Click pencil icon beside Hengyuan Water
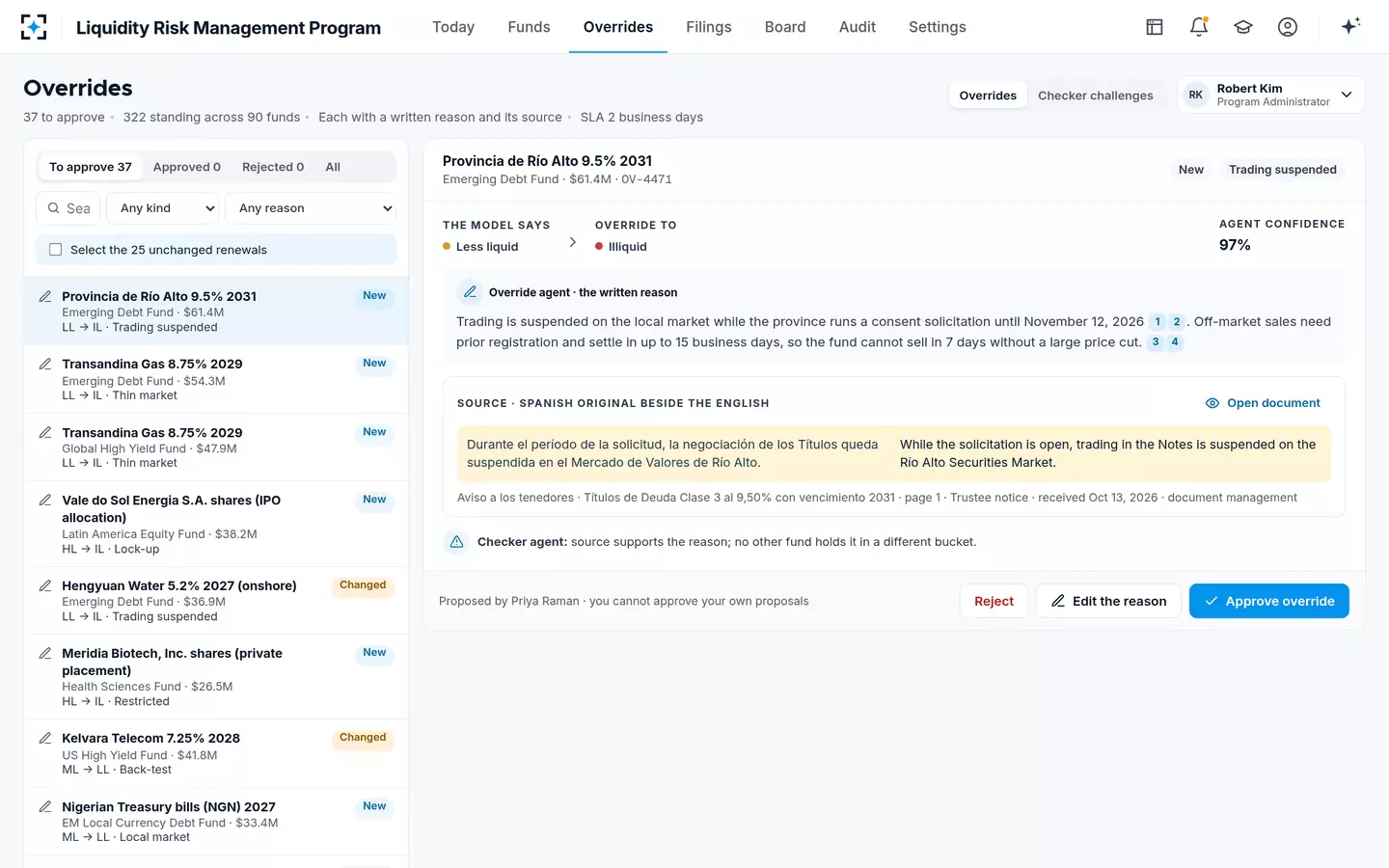Image resolution: width=1389 pixels, height=868 pixels. pyautogui.click(x=45, y=585)
